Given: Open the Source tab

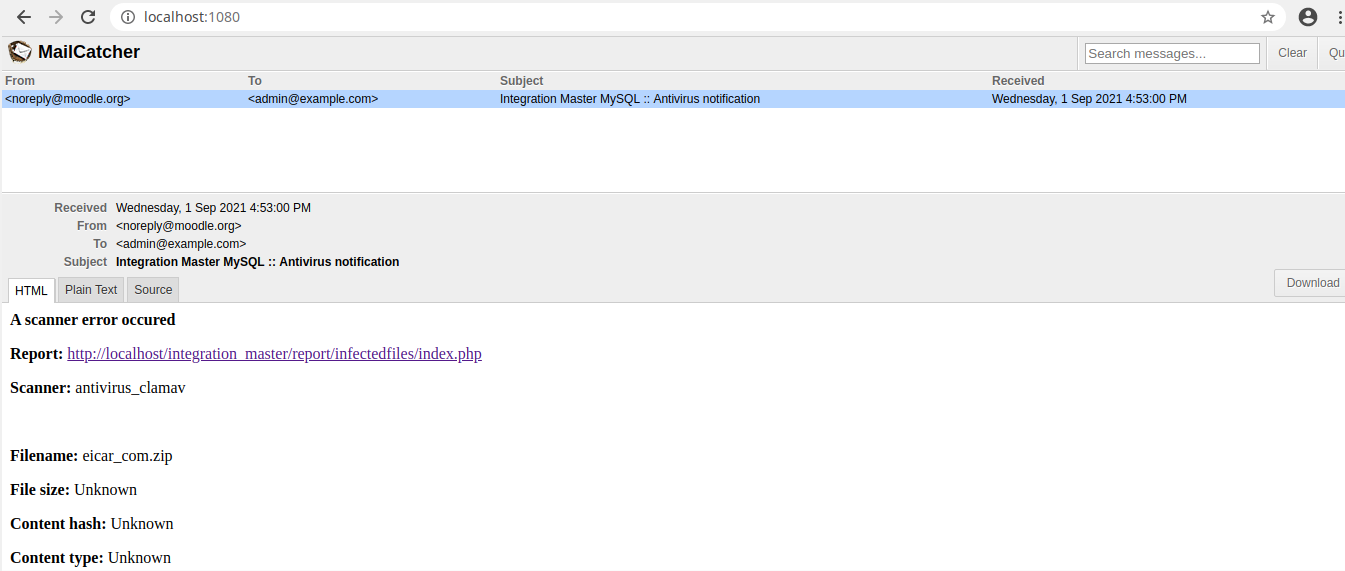Looking at the screenshot, I should pyautogui.click(x=153, y=290).
